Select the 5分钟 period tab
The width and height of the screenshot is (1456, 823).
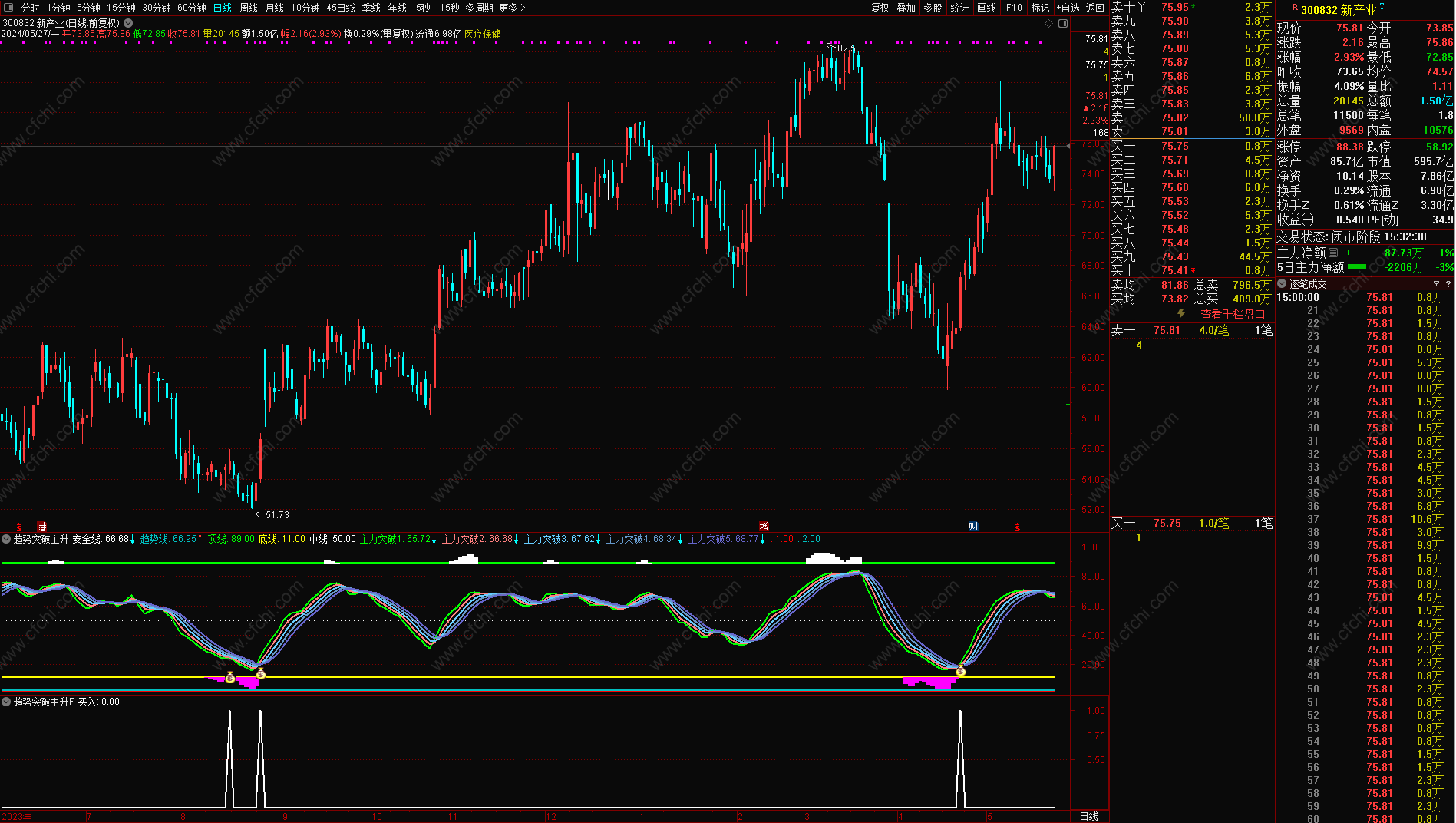coord(88,8)
